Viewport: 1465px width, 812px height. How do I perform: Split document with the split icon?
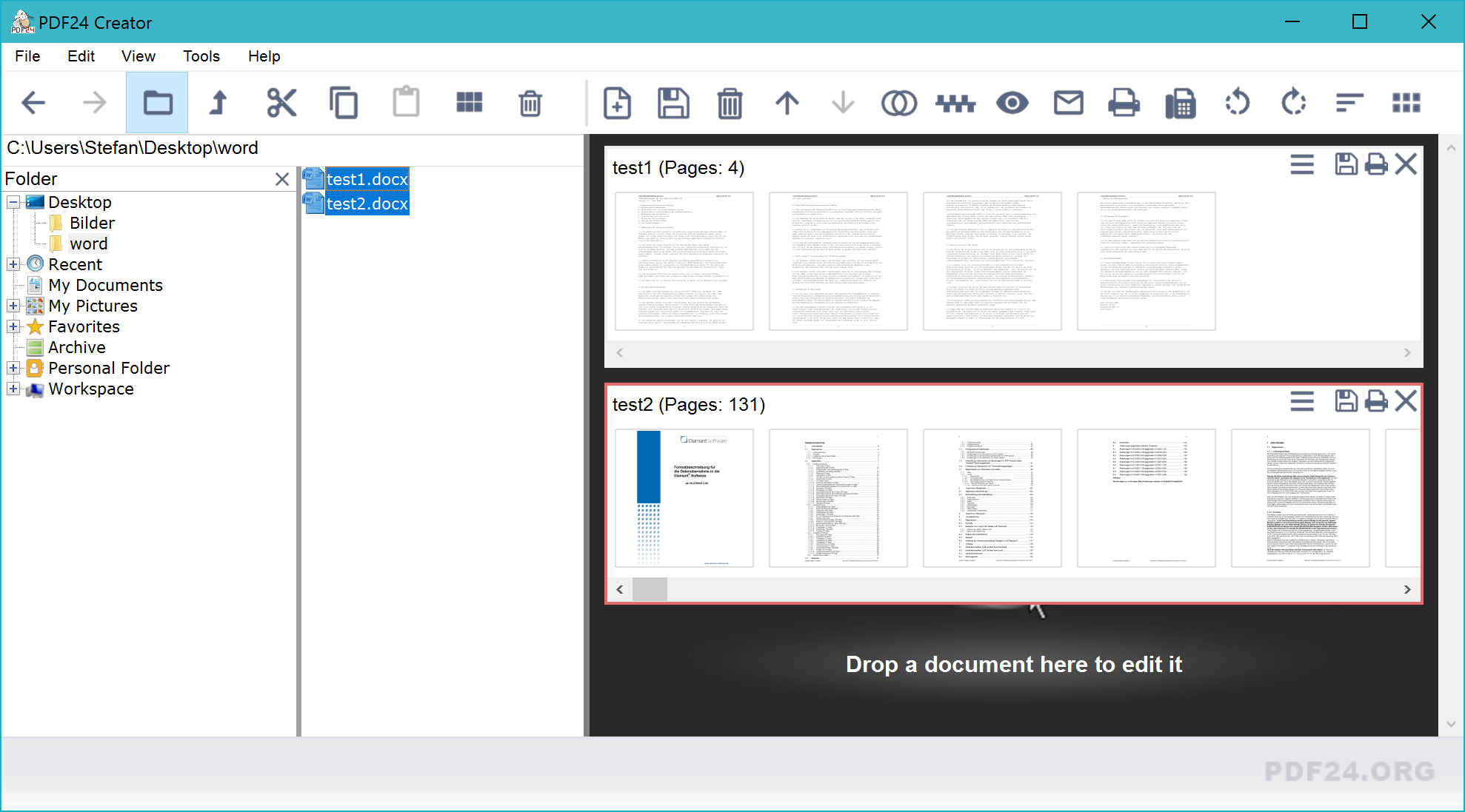coord(955,103)
